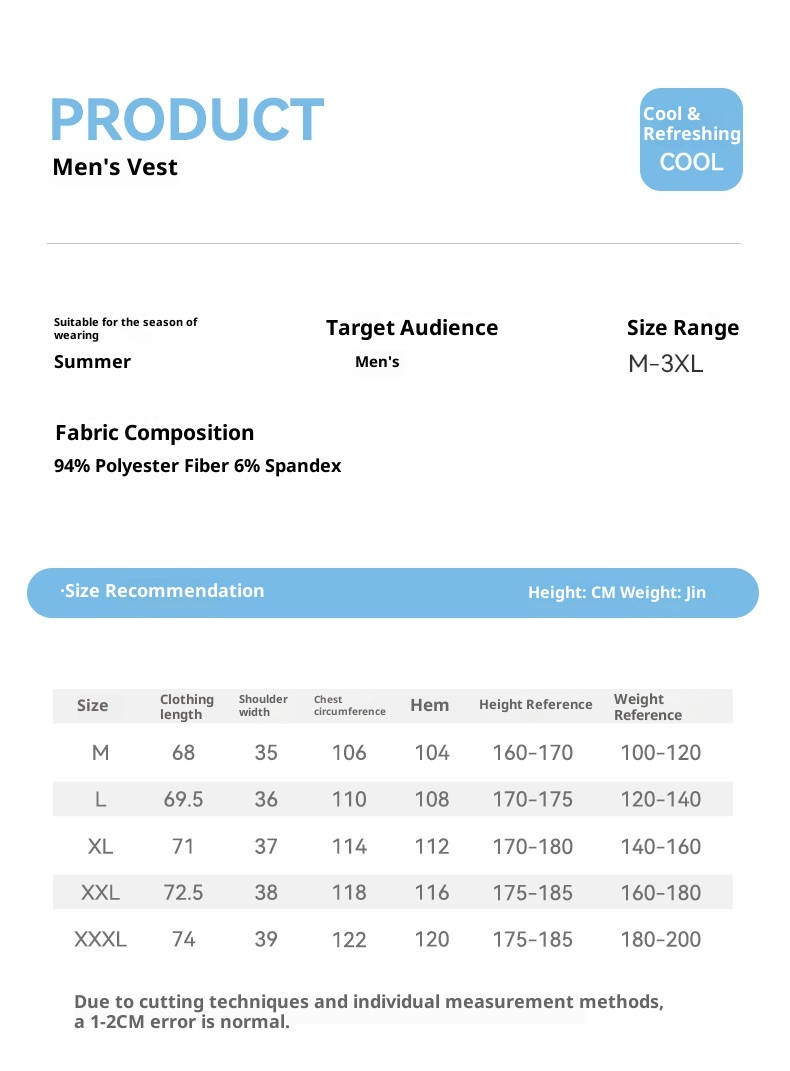Select the Clothing length column header
Screen dimensions: 790x1071
[187, 706]
